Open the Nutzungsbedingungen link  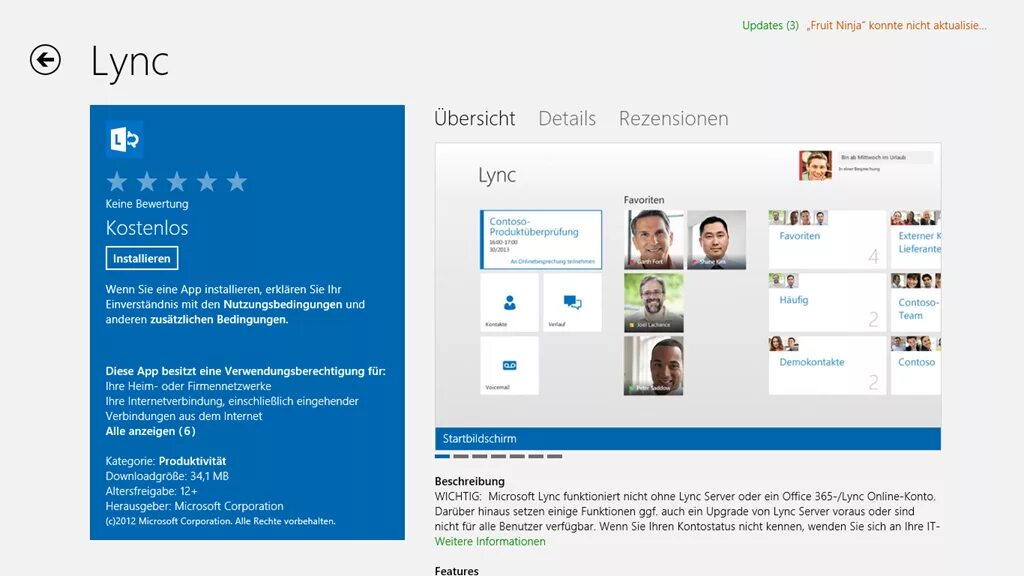pos(283,304)
